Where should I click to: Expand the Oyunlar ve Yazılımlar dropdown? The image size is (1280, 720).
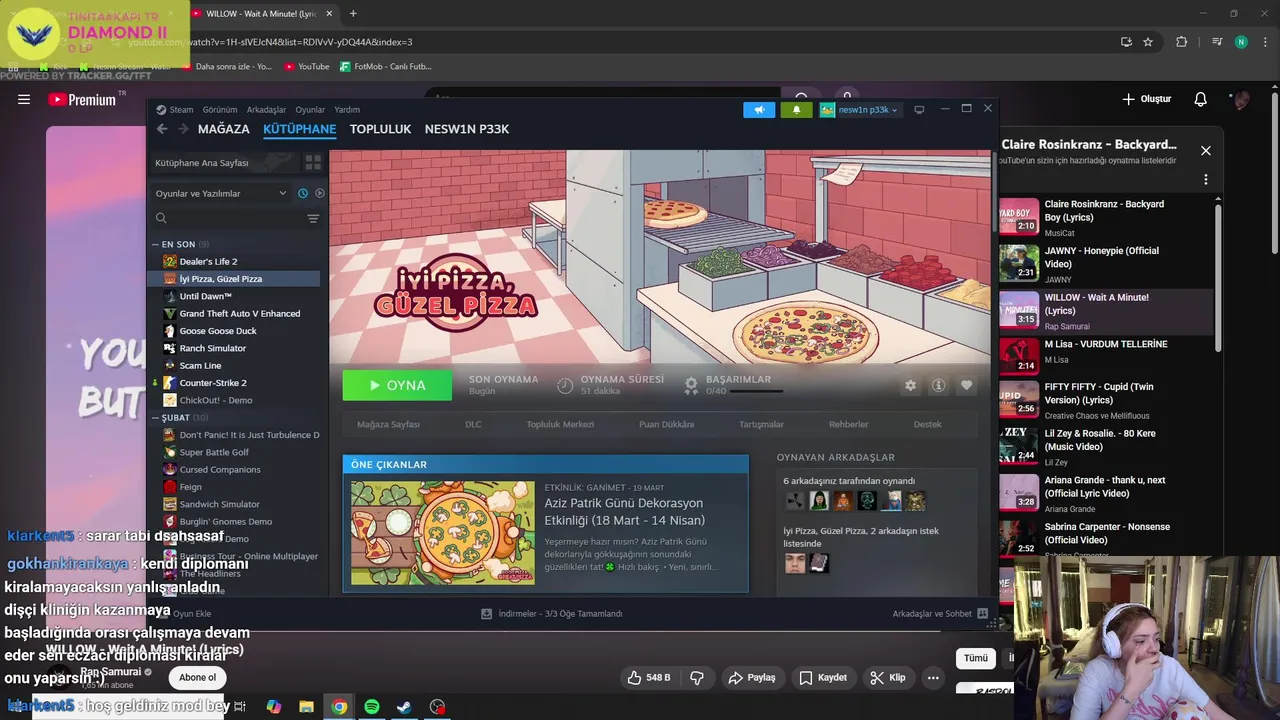point(221,193)
